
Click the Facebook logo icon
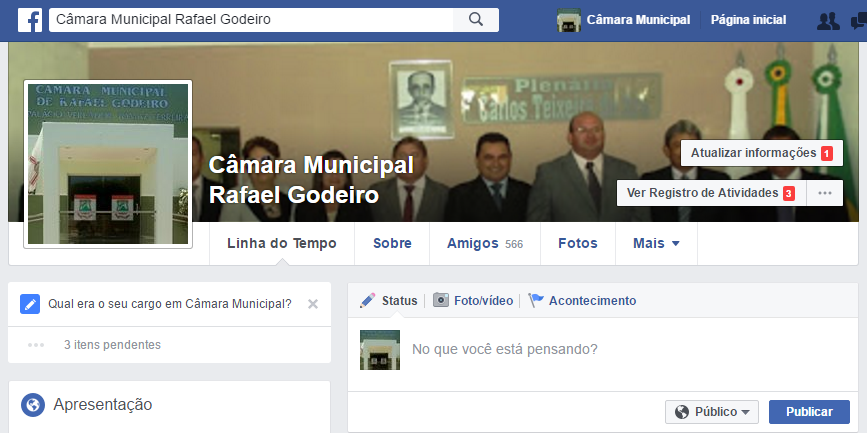(x=30, y=20)
